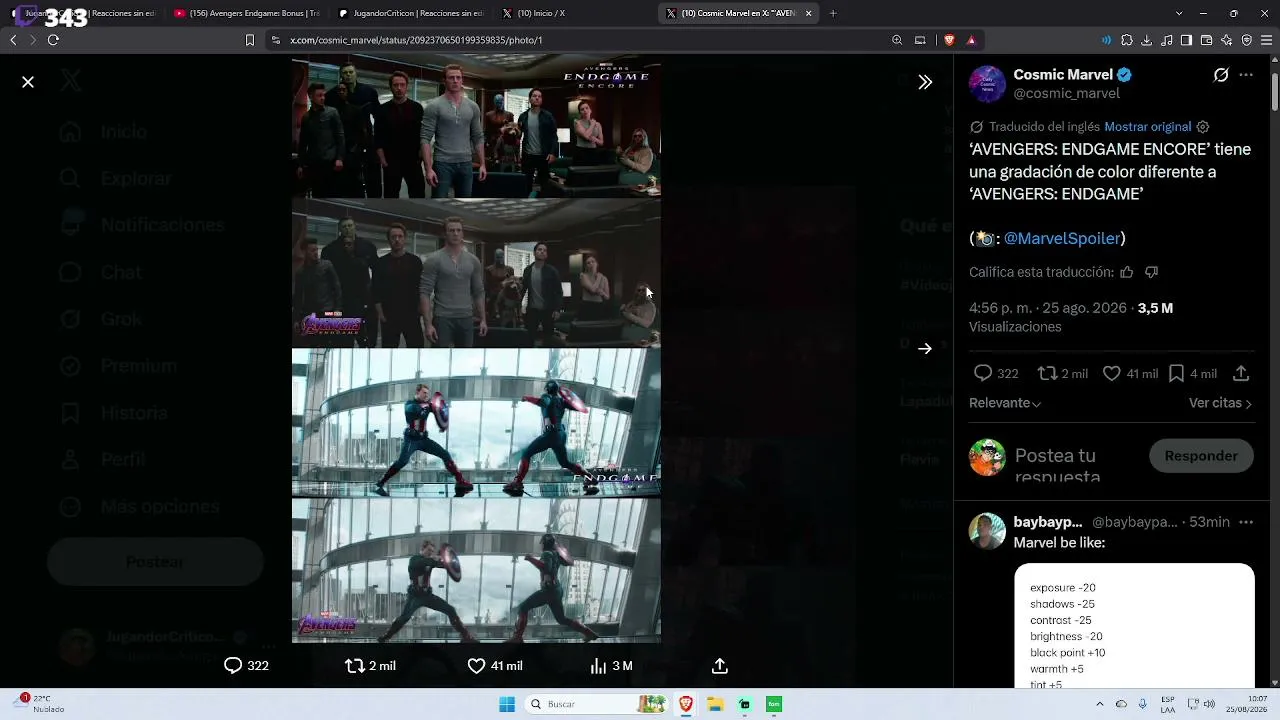Rate the translation thumbs up
Viewport: 1280px width, 720px height.
click(x=1127, y=272)
